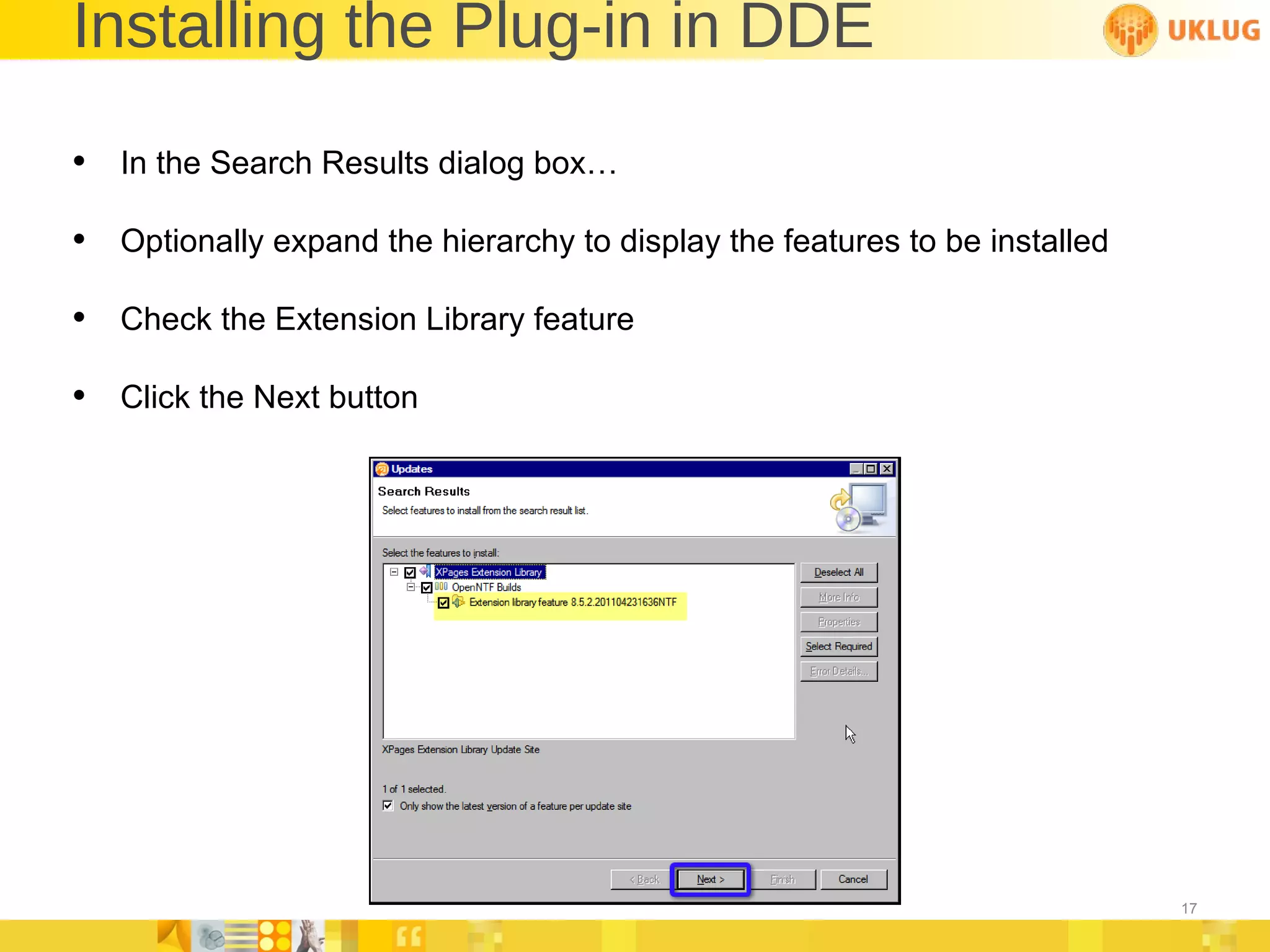Click the 'Search Results' heading text
1270x952 pixels.
(x=424, y=491)
